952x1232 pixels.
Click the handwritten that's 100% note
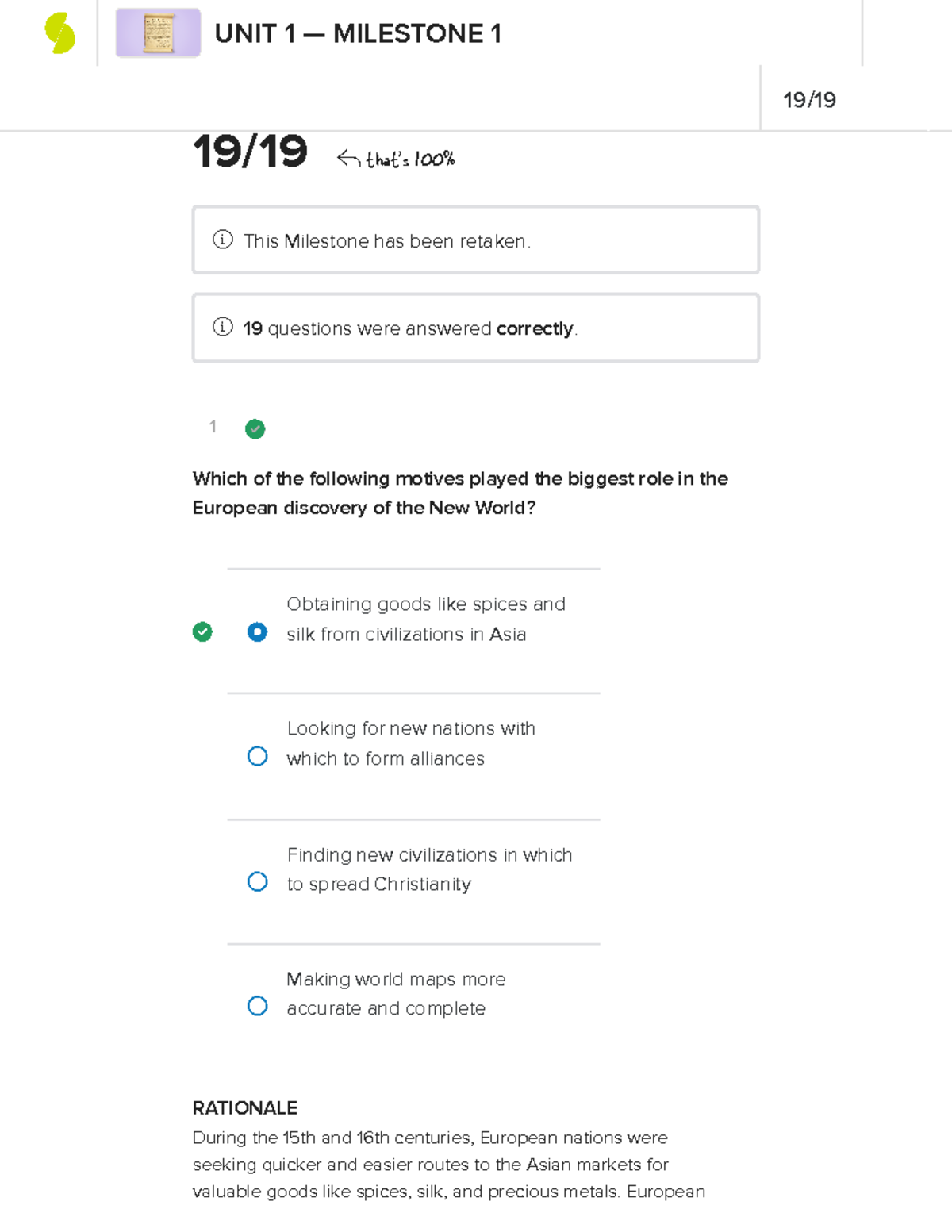(410, 159)
